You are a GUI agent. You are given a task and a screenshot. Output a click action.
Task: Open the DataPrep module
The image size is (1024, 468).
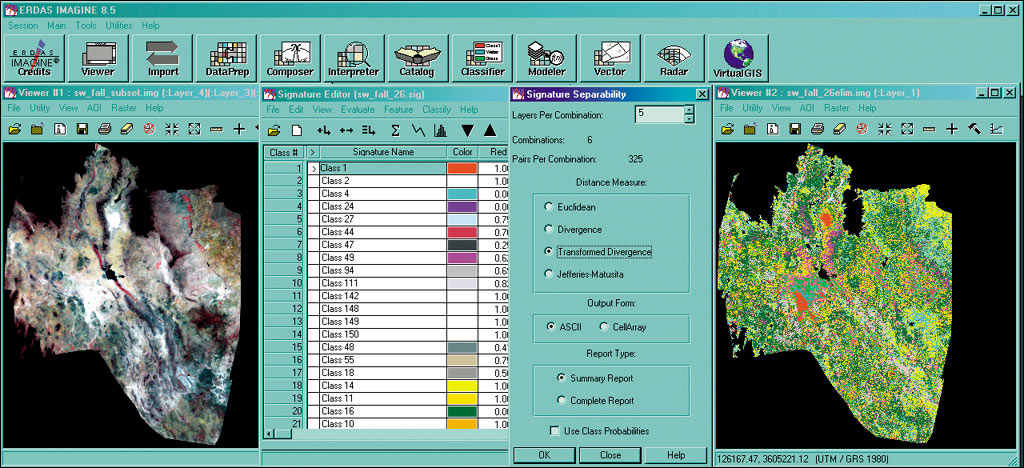pos(225,58)
